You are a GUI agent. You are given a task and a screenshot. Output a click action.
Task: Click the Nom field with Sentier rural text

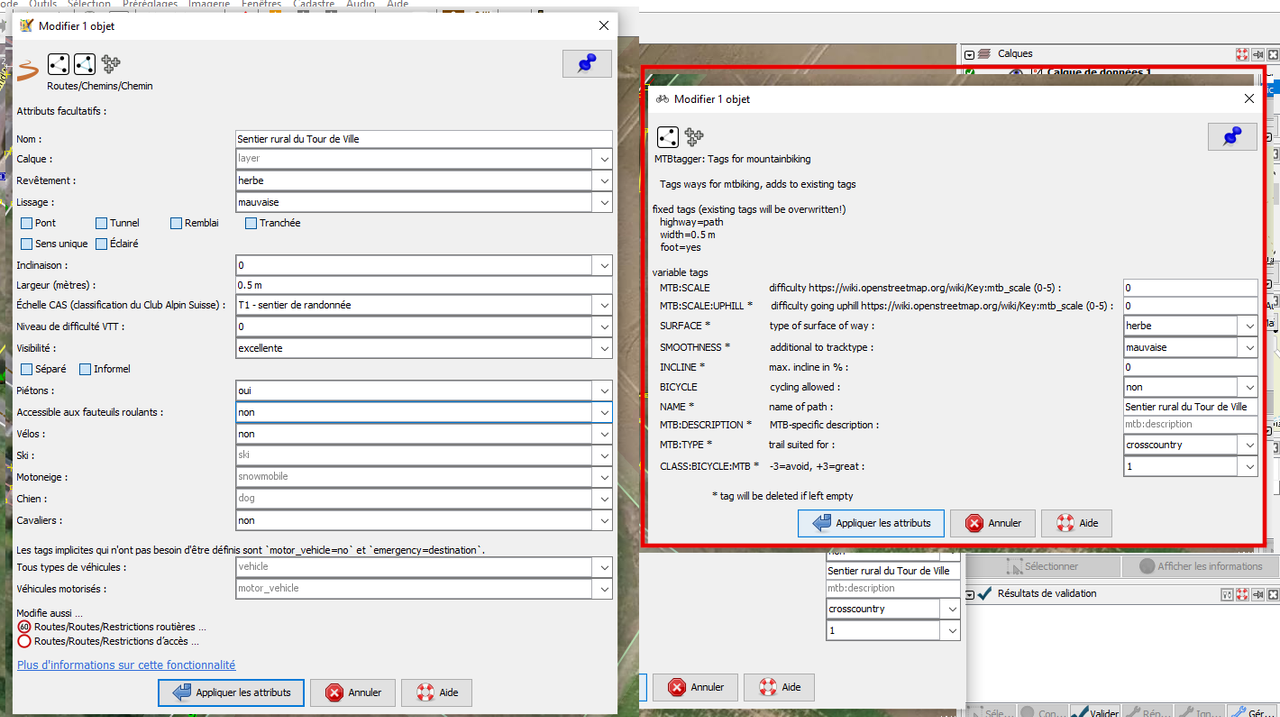point(424,139)
